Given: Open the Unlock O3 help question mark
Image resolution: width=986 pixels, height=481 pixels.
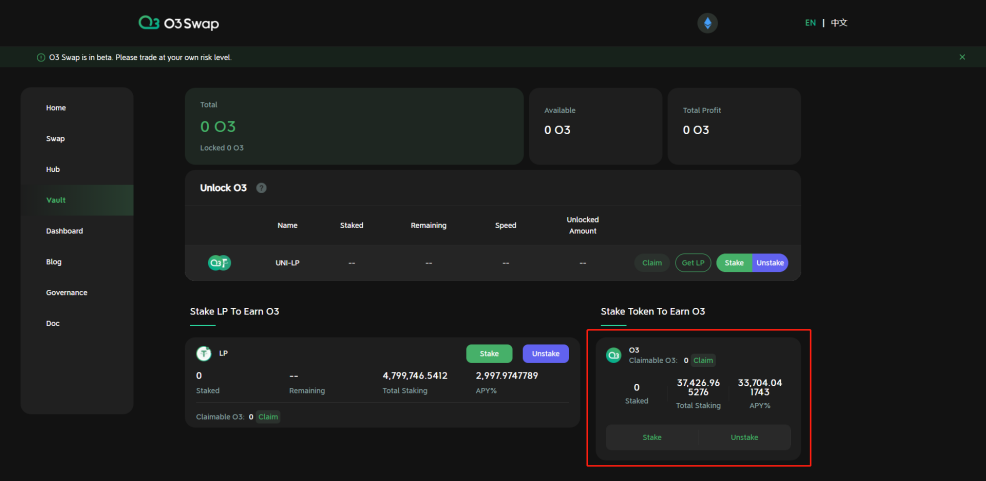Looking at the screenshot, I should pyautogui.click(x=262, y=188).
